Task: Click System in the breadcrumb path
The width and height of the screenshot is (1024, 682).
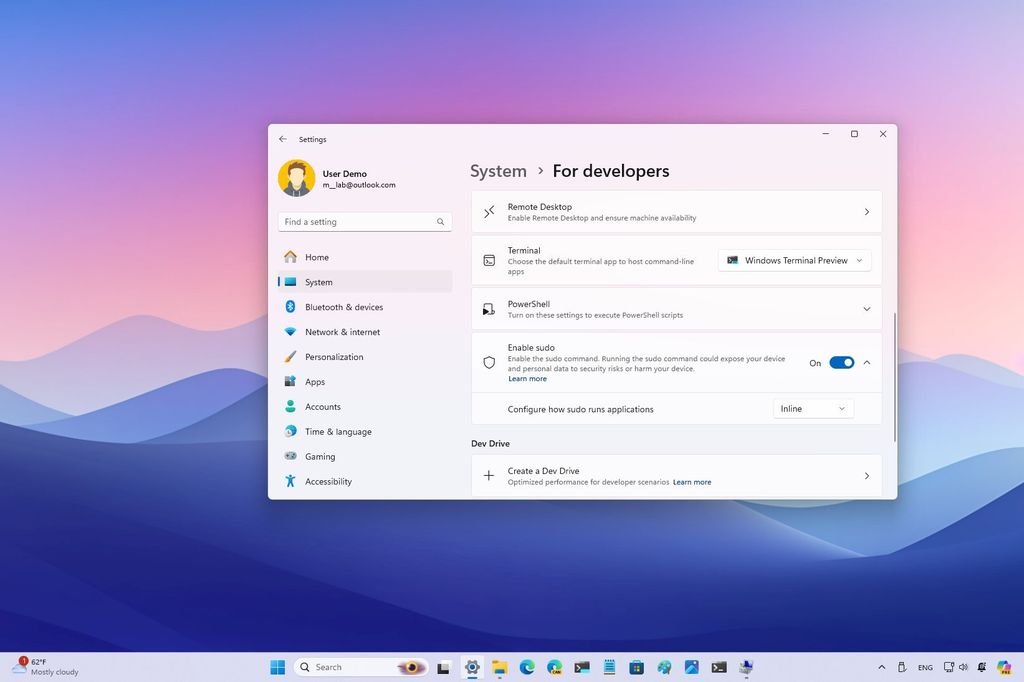Action: 498,171
